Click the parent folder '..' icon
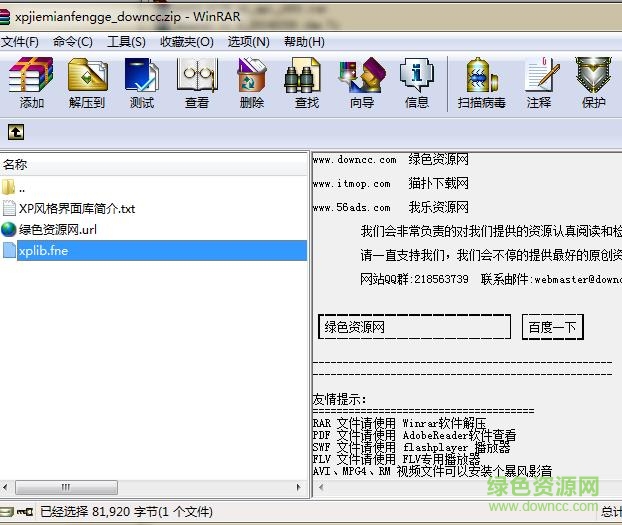622x525 pixels. click(x=8, y=187)
